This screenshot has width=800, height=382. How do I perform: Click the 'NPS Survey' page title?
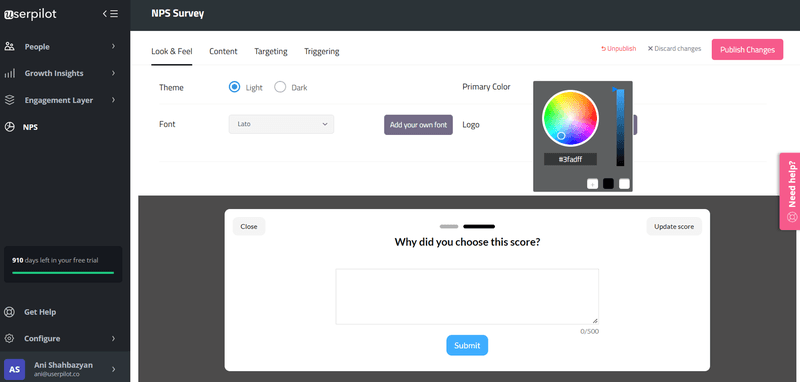point(178,14)
